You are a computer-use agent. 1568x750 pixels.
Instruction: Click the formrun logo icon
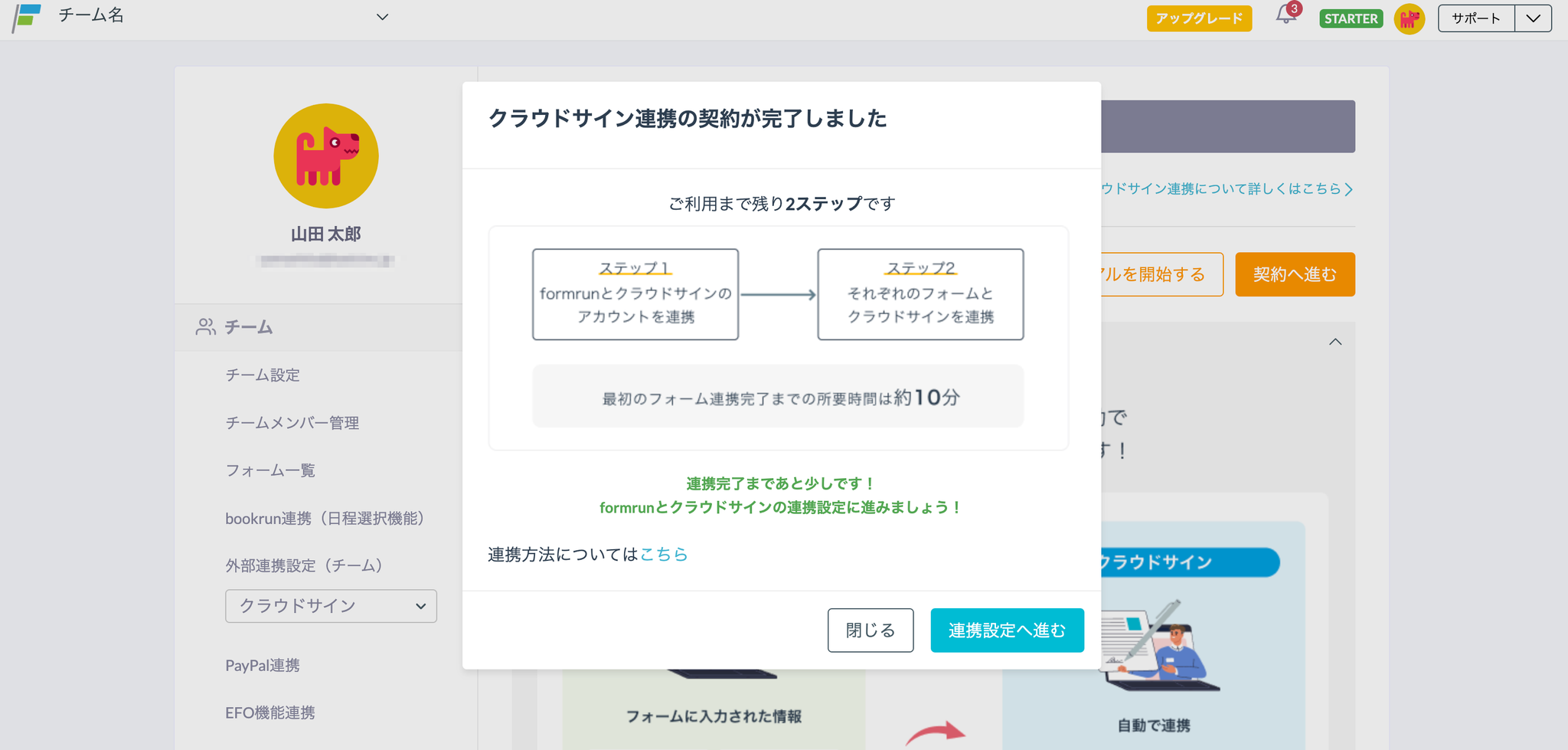pyautogui.click(x=27, y=17)
